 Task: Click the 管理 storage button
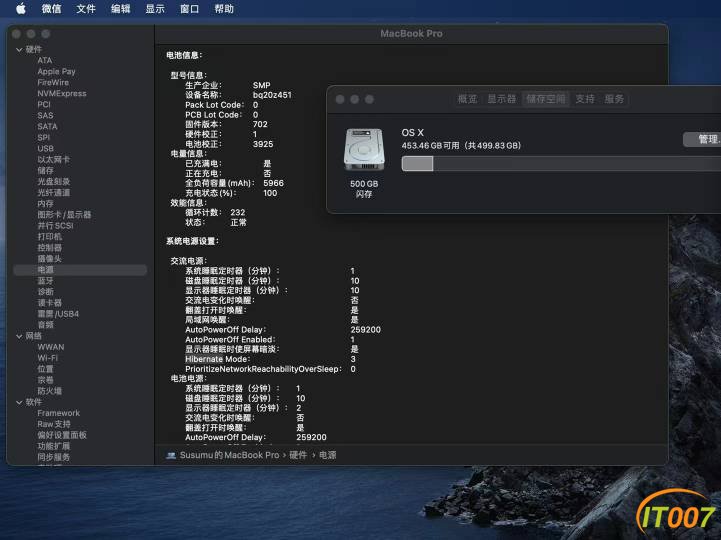702,139
